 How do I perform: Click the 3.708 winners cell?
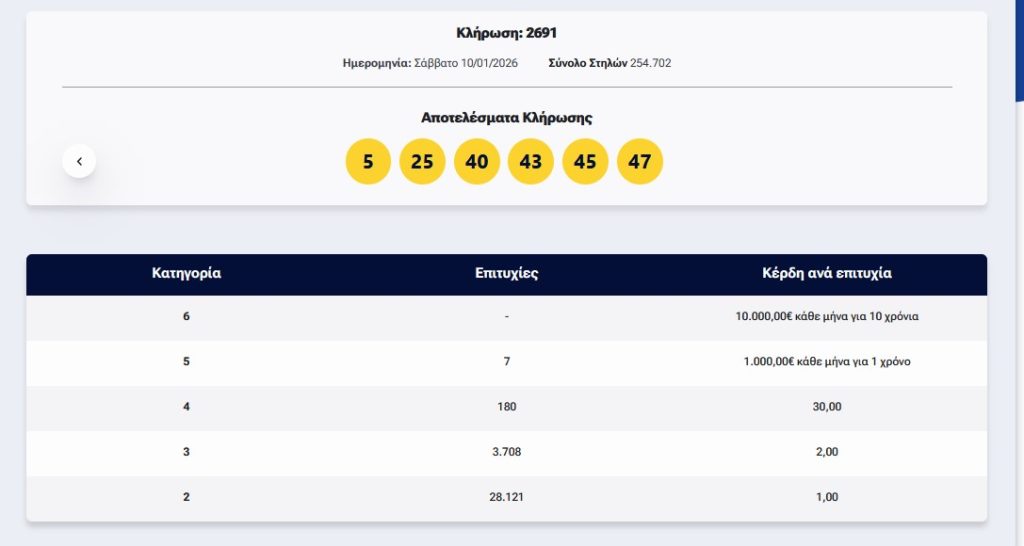tap(507, 451)
